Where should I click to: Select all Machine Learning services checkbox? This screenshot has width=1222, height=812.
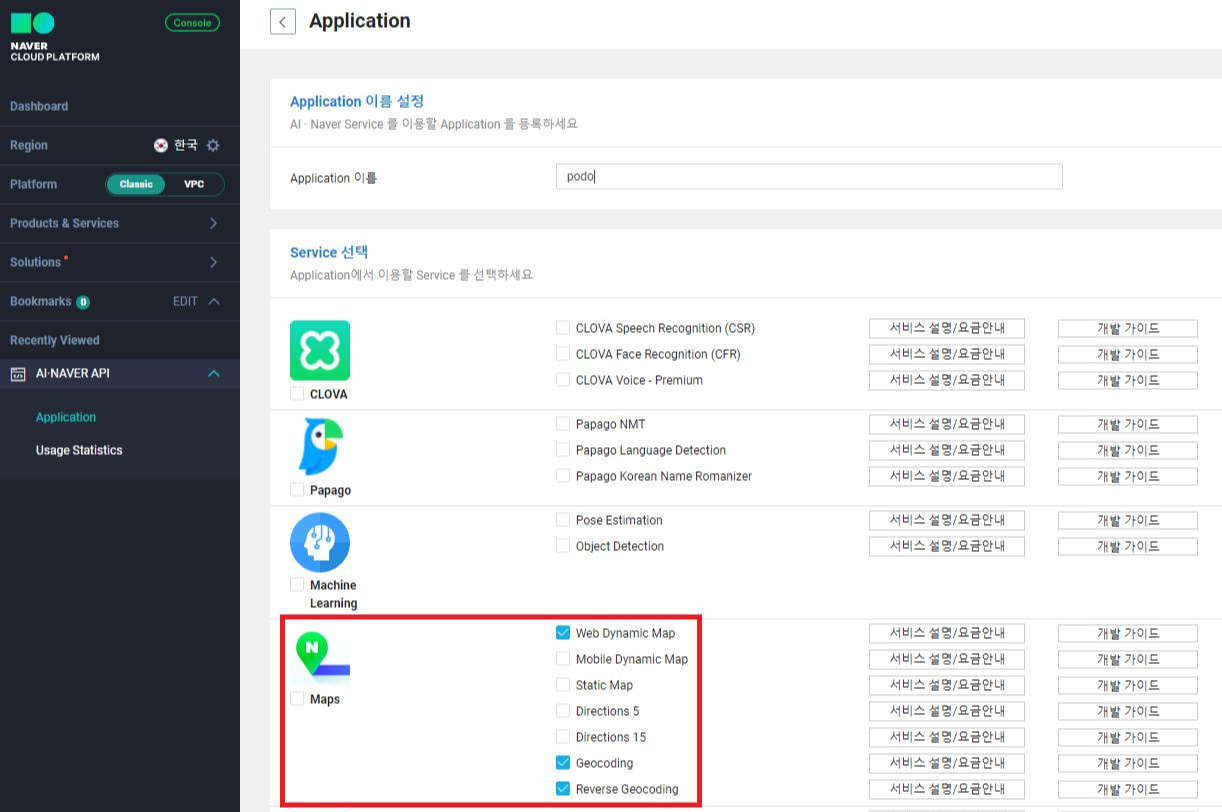tap(297, 585)
